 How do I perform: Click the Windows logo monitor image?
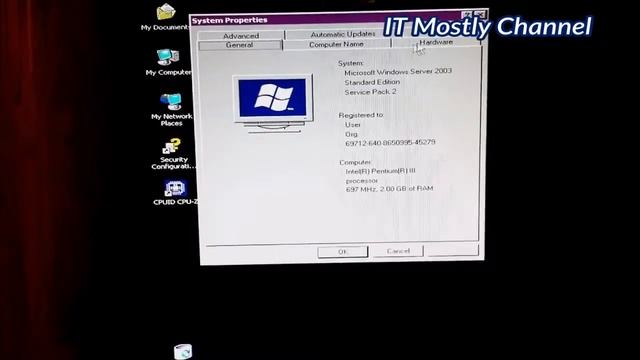click(x=273, y=104)
